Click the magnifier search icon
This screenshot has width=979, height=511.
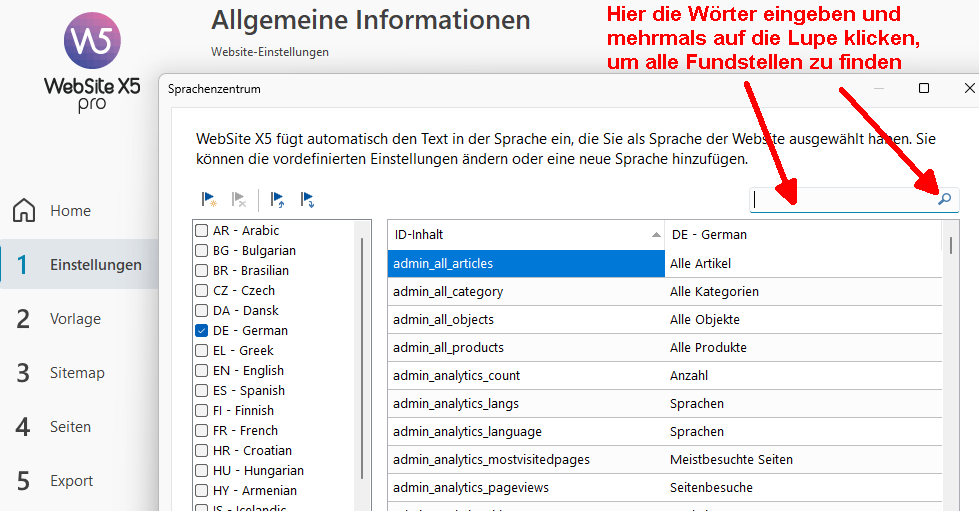944,200
